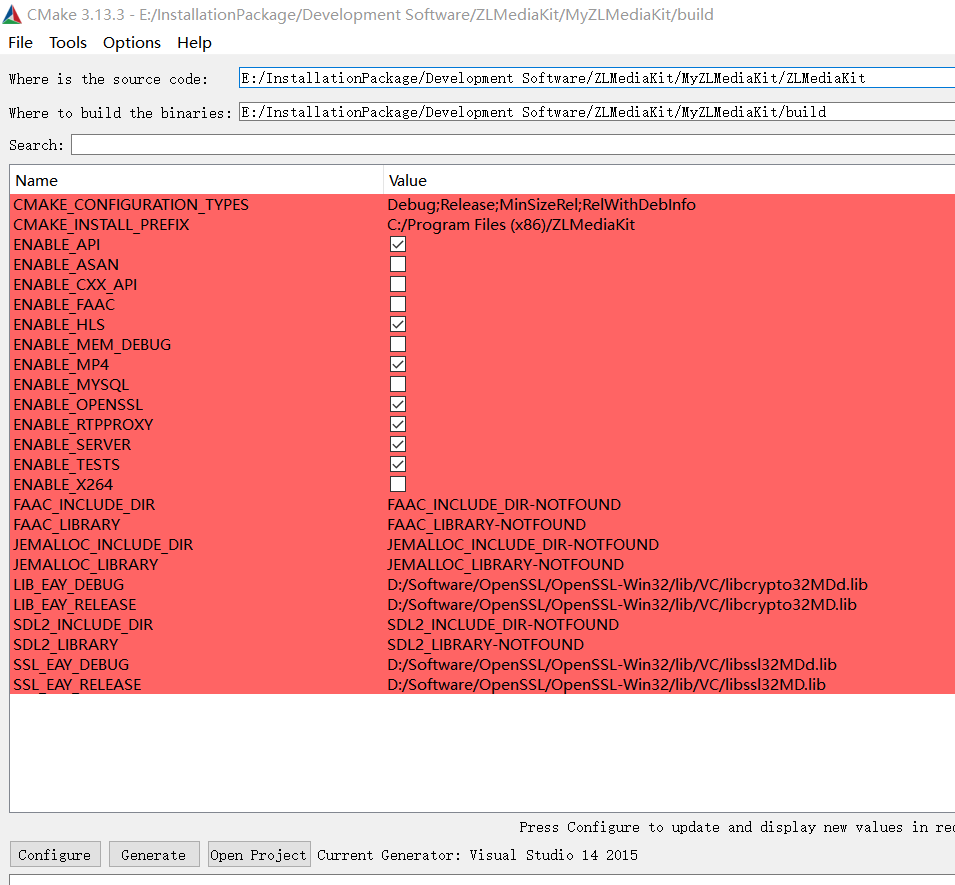Open the Options menu
The width and height of the screenshot is (955, 885).
131,42
